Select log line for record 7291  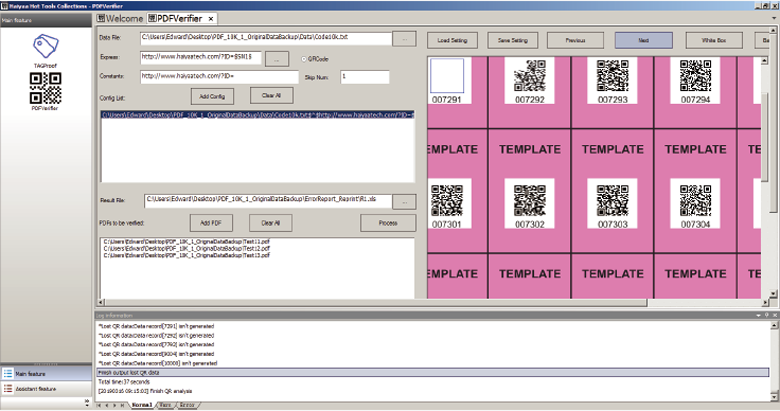coord(156,326)
